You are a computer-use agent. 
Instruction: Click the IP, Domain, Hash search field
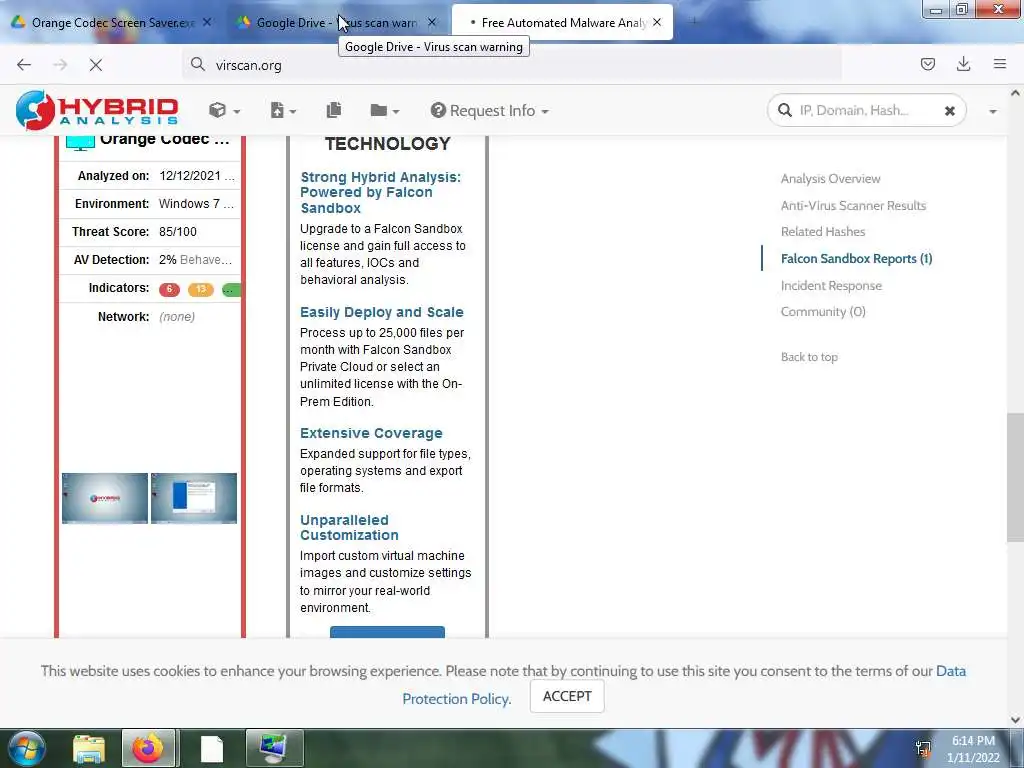[865, 110]
